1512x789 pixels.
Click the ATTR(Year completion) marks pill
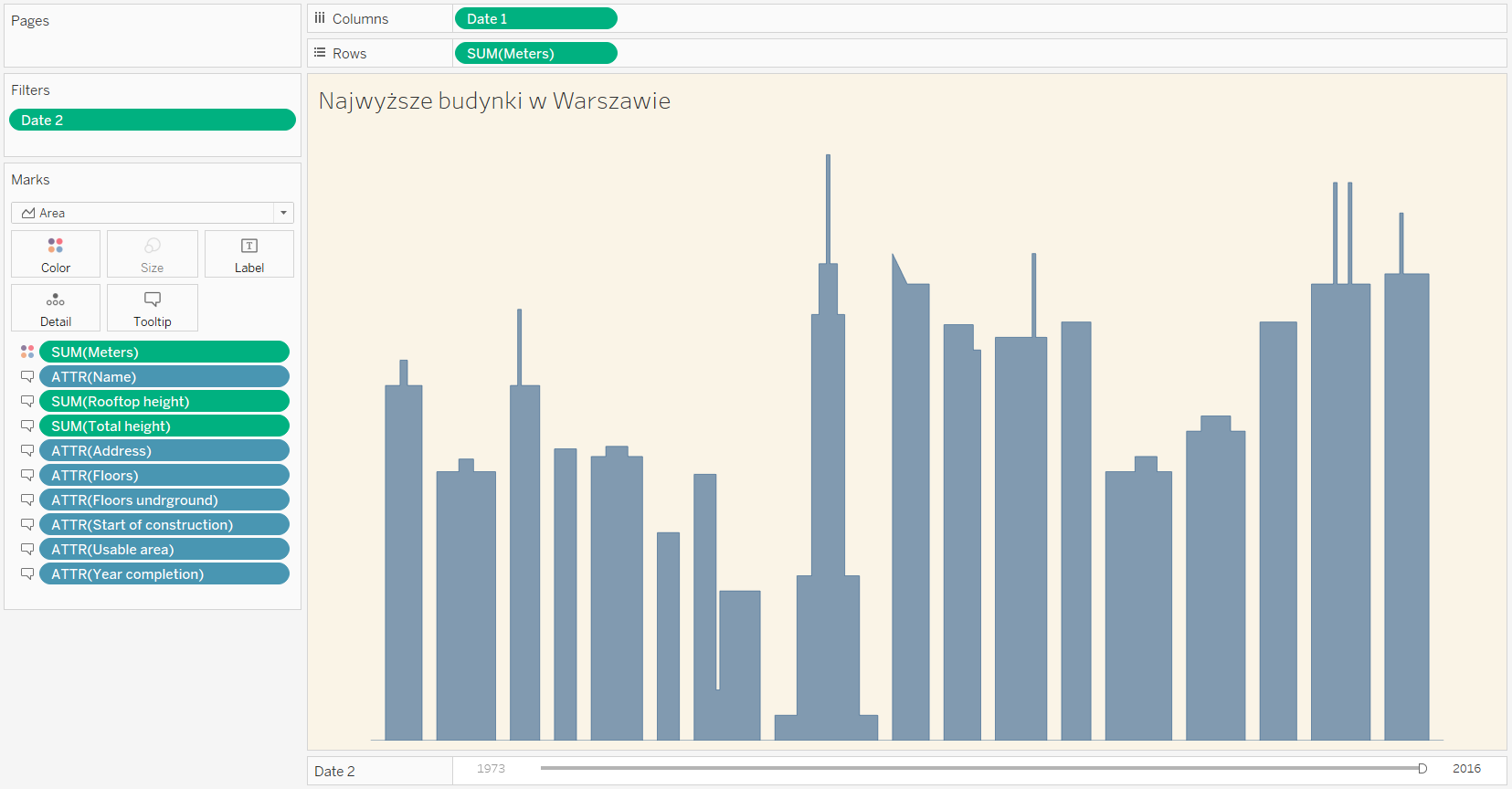164,573
